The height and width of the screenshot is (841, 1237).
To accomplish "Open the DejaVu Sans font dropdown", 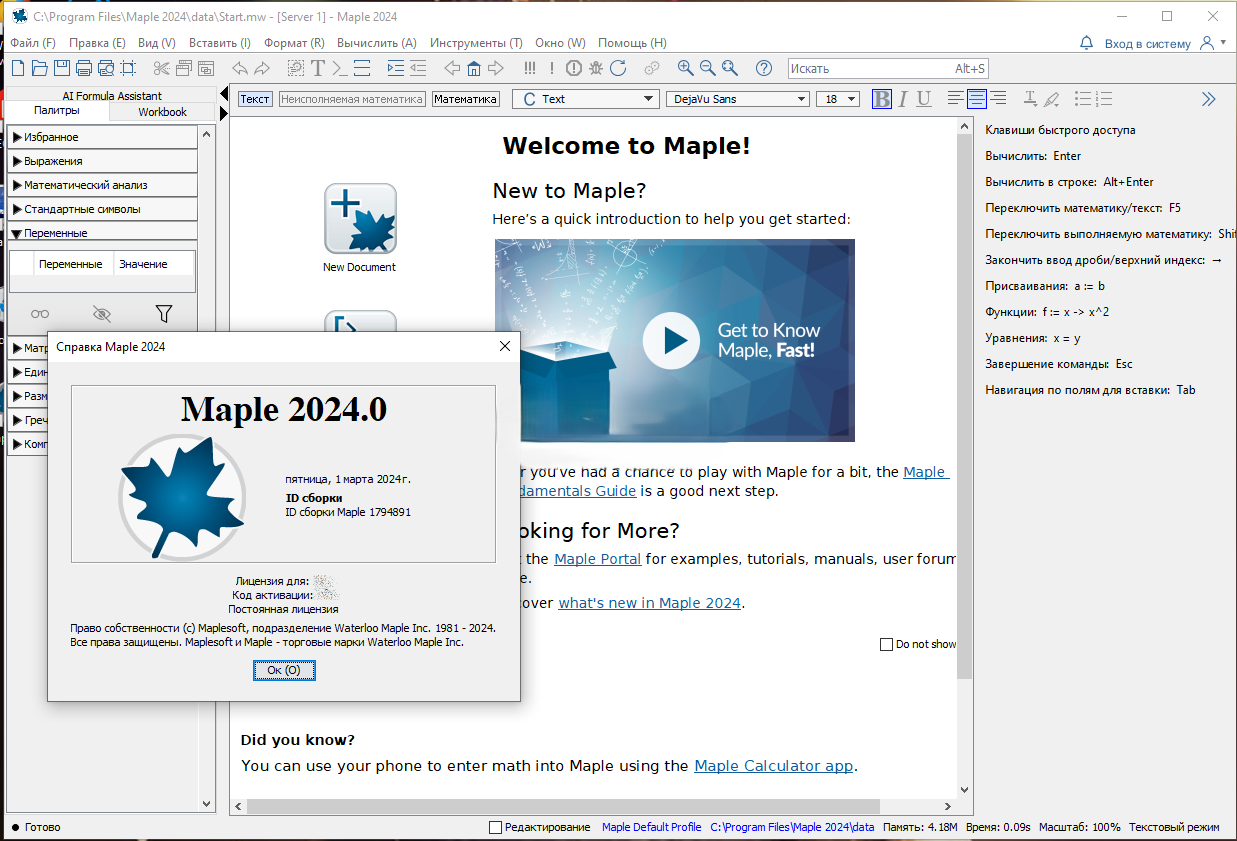I will pos(737,99).
